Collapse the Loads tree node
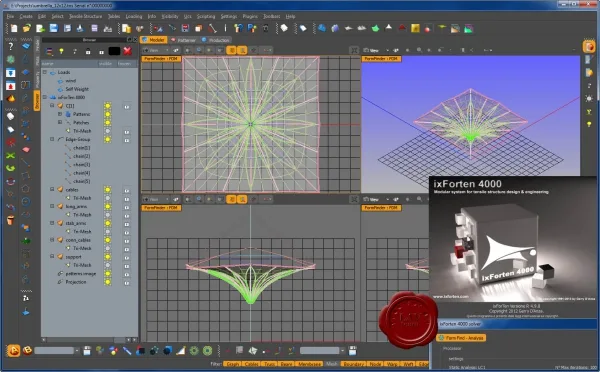The height and width of the screenshot is (372, 600). [45, 72]
